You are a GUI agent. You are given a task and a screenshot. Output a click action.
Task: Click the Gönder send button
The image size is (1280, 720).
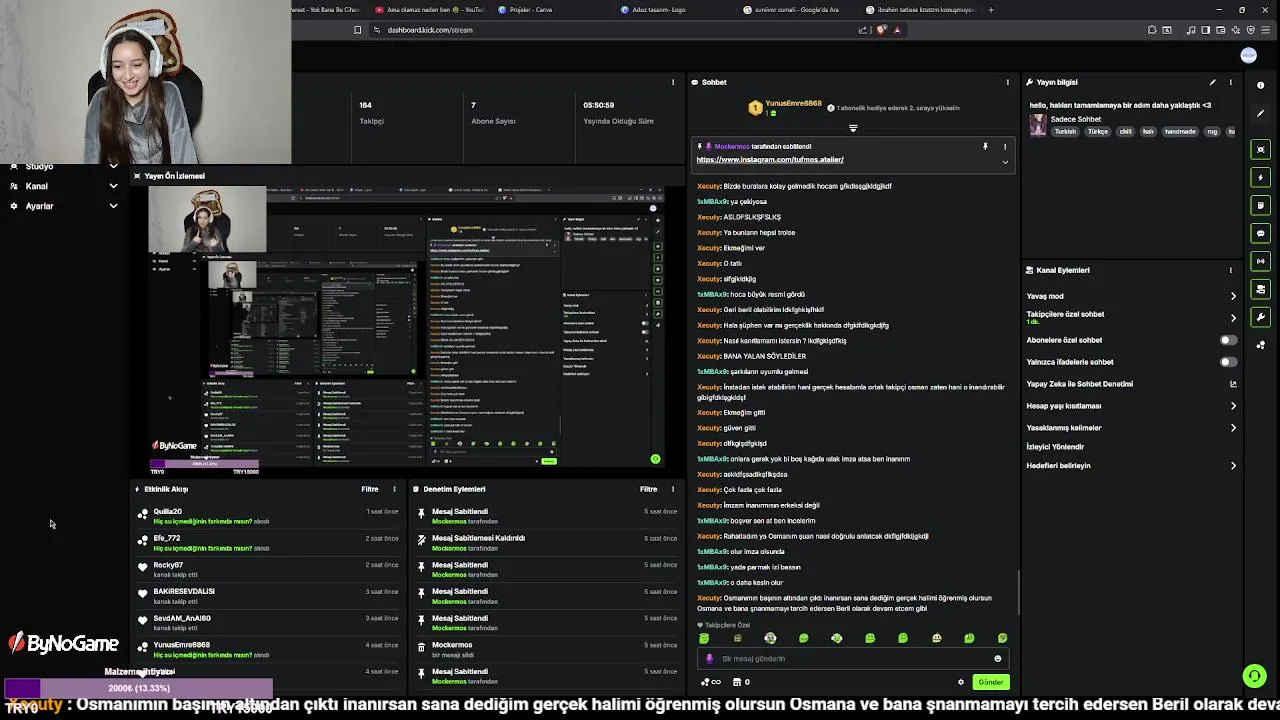[990, 682]
